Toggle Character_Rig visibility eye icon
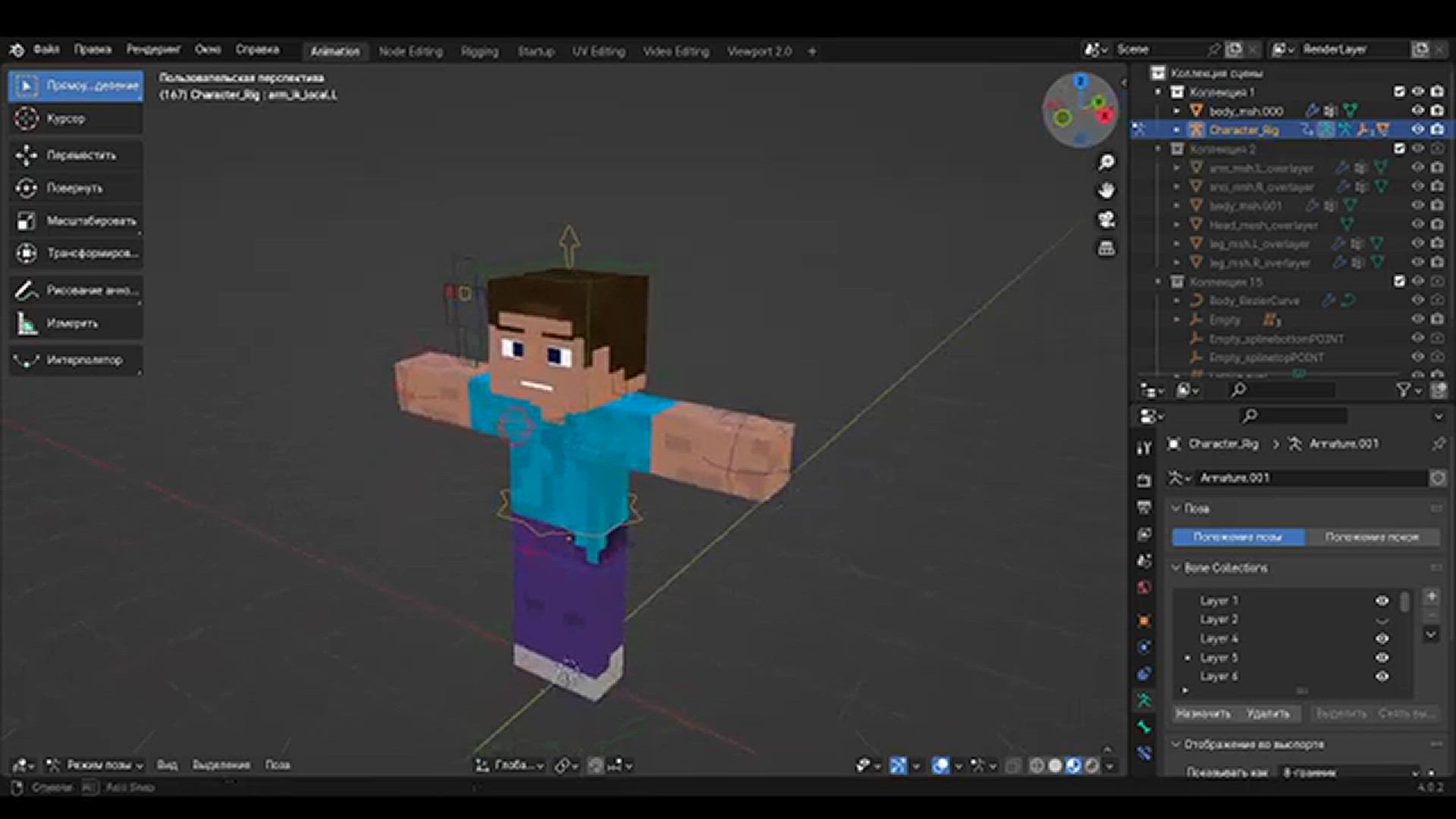 point(1417,130)
